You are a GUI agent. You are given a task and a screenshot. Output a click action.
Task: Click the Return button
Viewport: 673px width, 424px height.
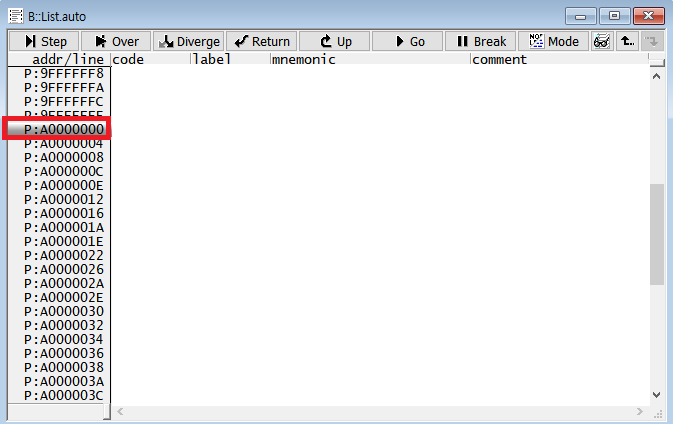tap(262, 41)
